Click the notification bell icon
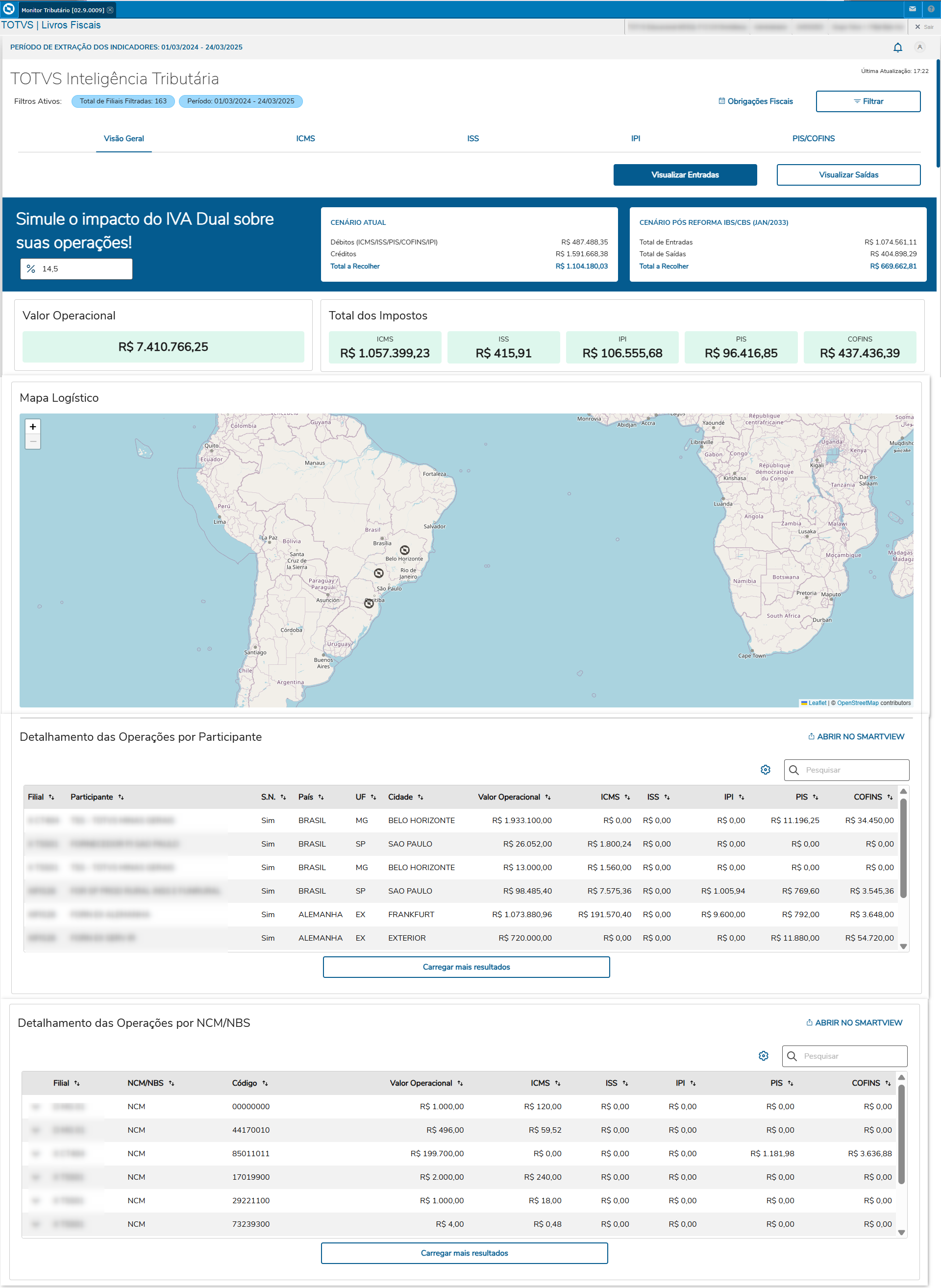Viewport: 941px width, 1288px height. (898, 47)
